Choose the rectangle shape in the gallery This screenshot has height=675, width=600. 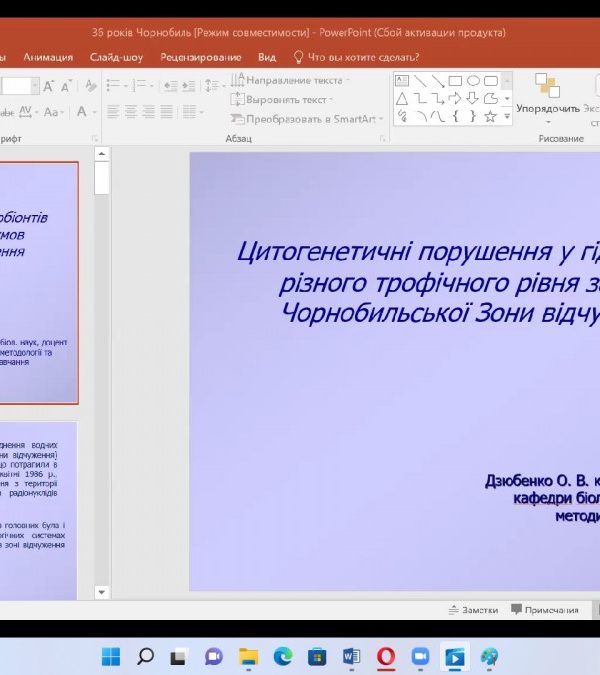coord(455,81)
